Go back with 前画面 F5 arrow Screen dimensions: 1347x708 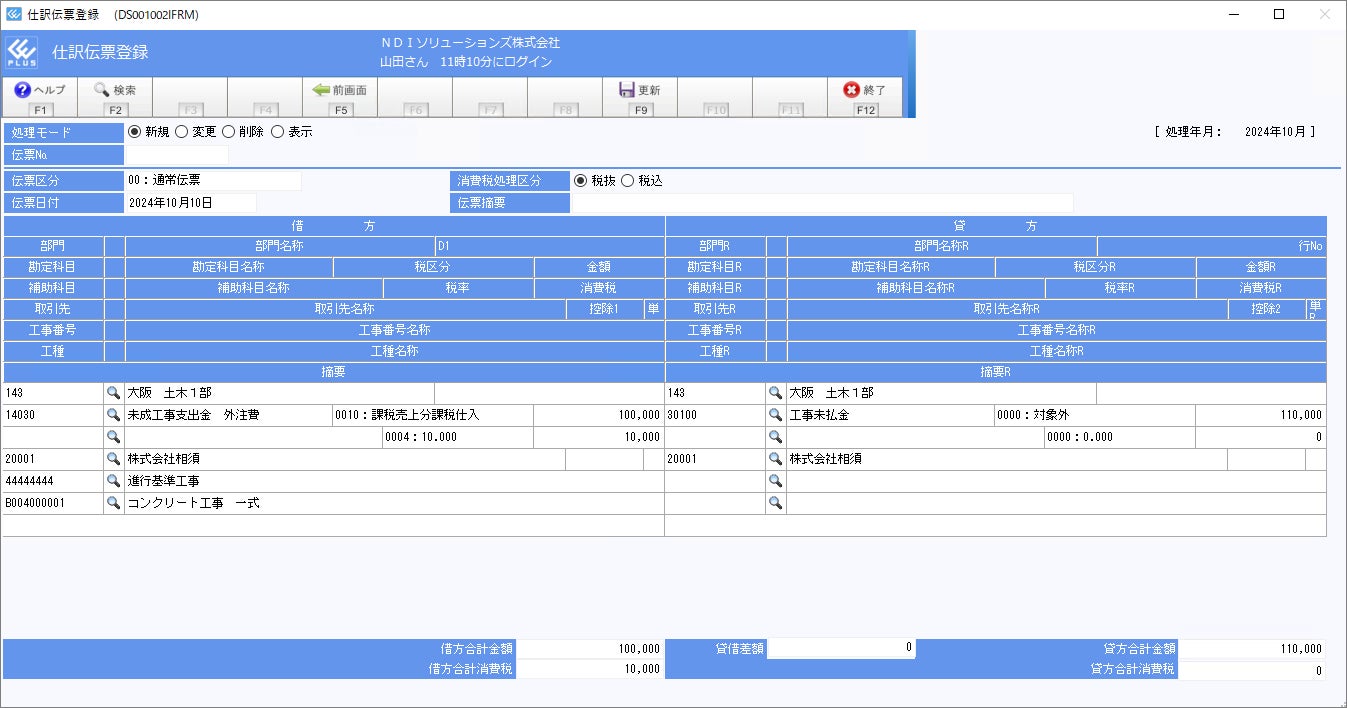pos(321,90)
